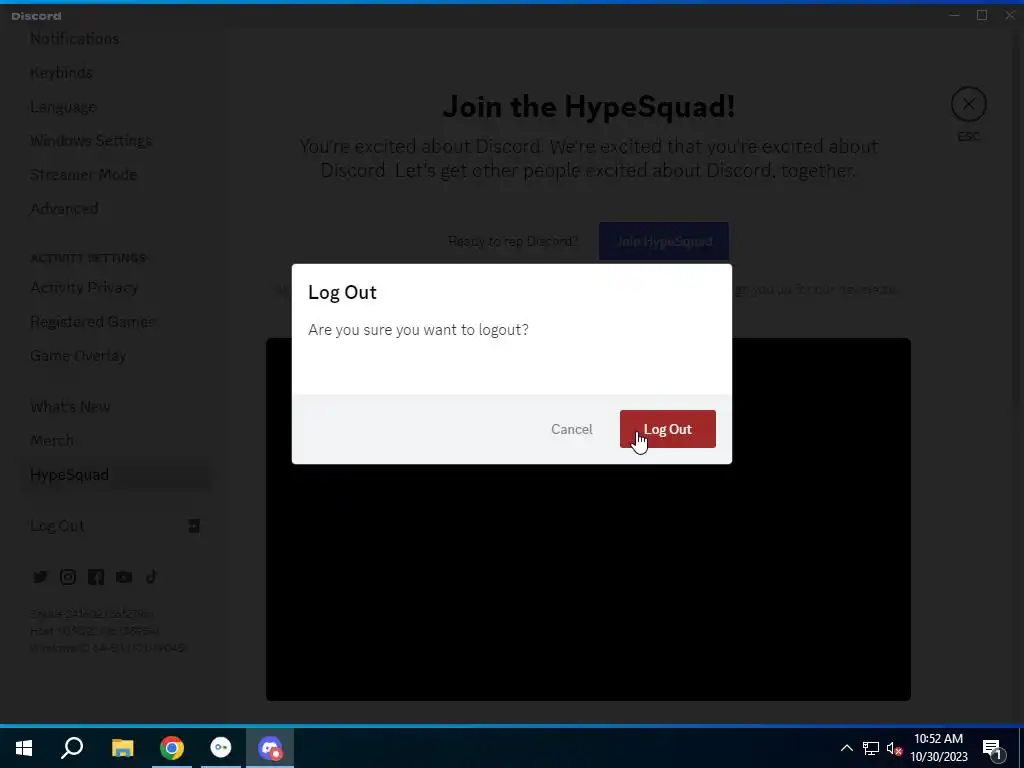Screen dimensions: 1024x768
Task: Show hidden system tray icons
Action: pos(846,748)
